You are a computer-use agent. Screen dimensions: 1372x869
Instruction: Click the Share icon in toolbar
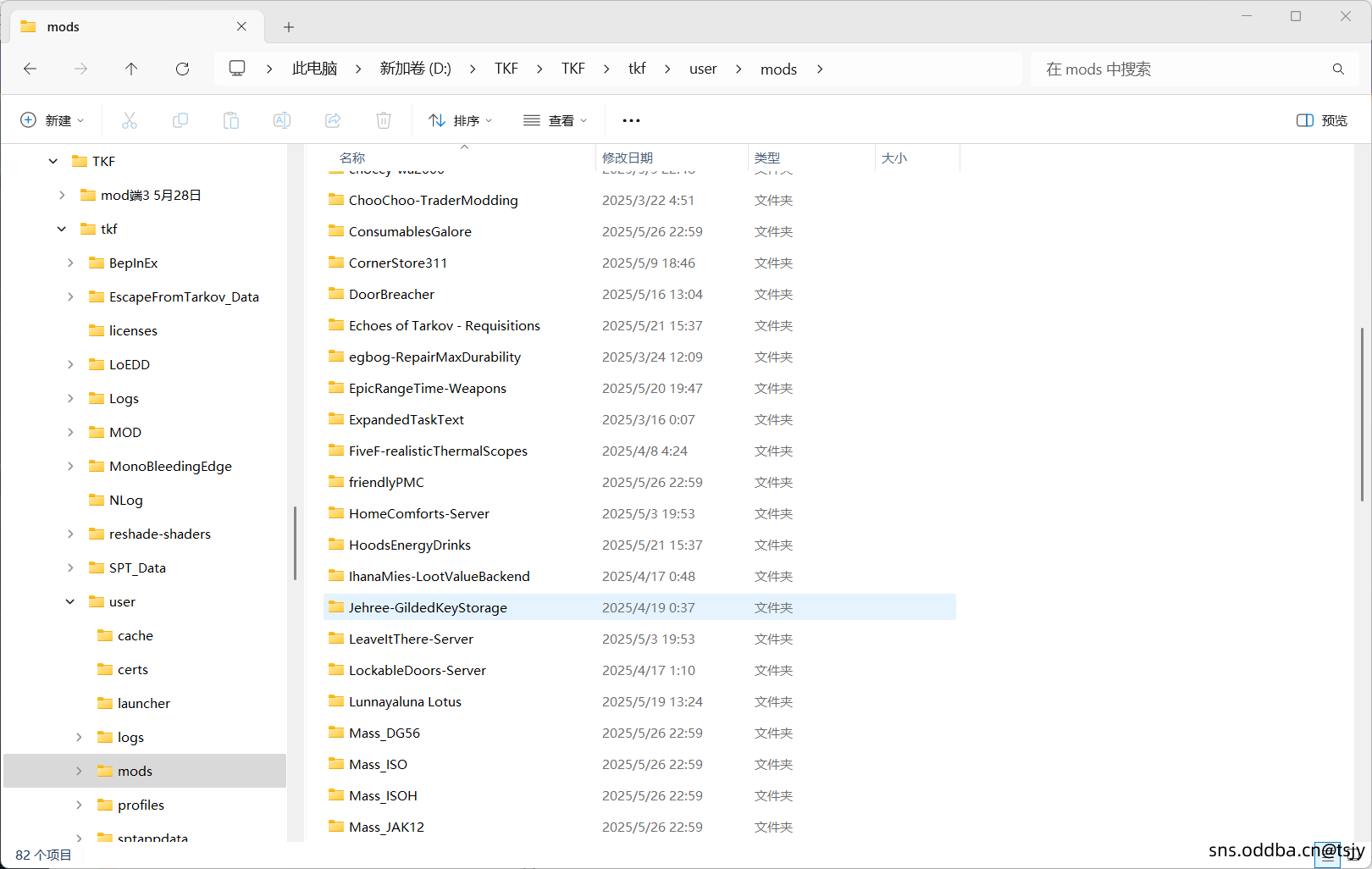[333, 120]
